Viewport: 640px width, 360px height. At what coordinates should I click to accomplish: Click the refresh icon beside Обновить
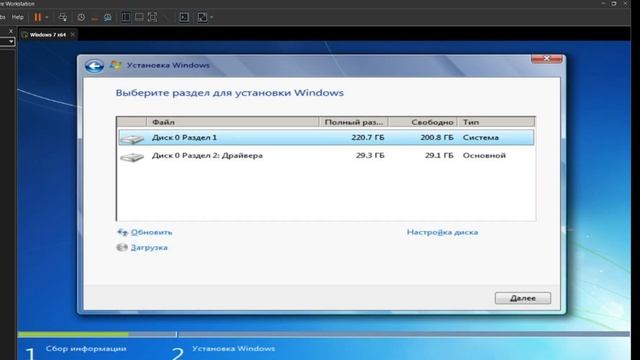[x=122, y=232]
